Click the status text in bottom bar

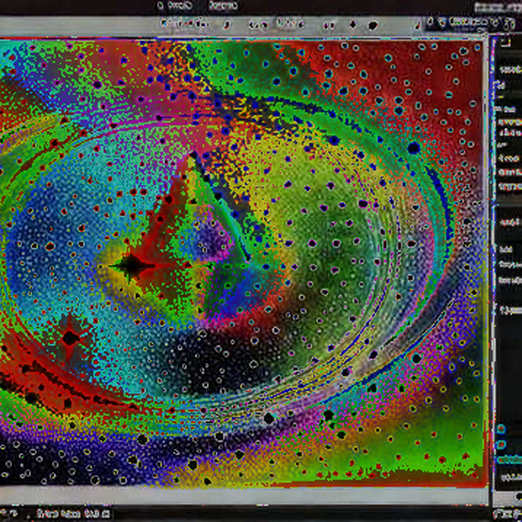coord(73,513)
